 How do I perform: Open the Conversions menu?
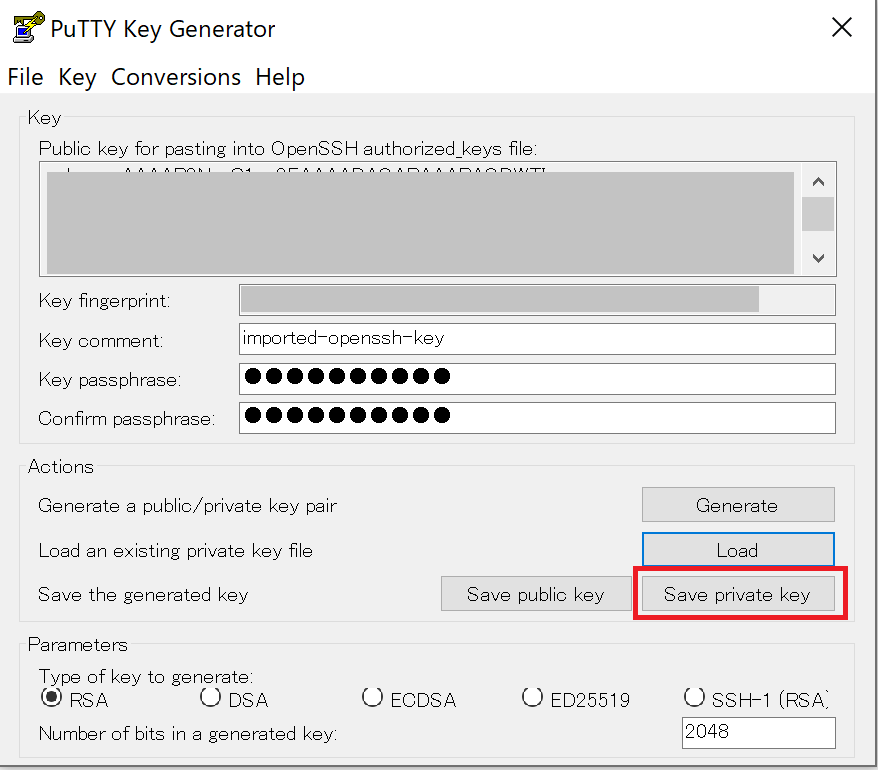tap(176, 77)
